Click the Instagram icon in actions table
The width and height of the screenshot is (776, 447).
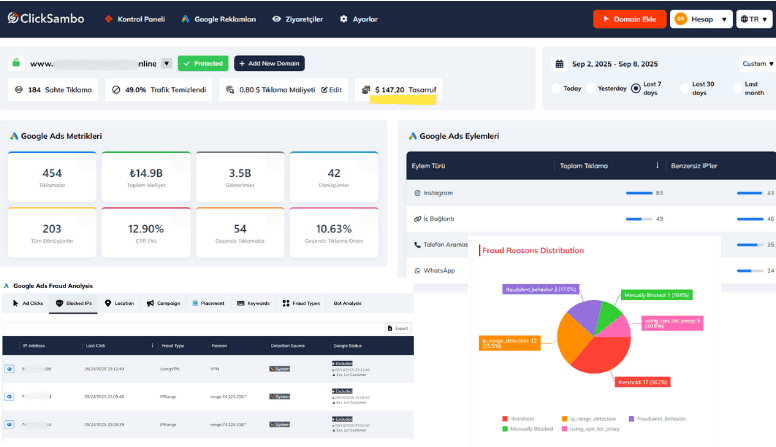[x=417, y=193]
